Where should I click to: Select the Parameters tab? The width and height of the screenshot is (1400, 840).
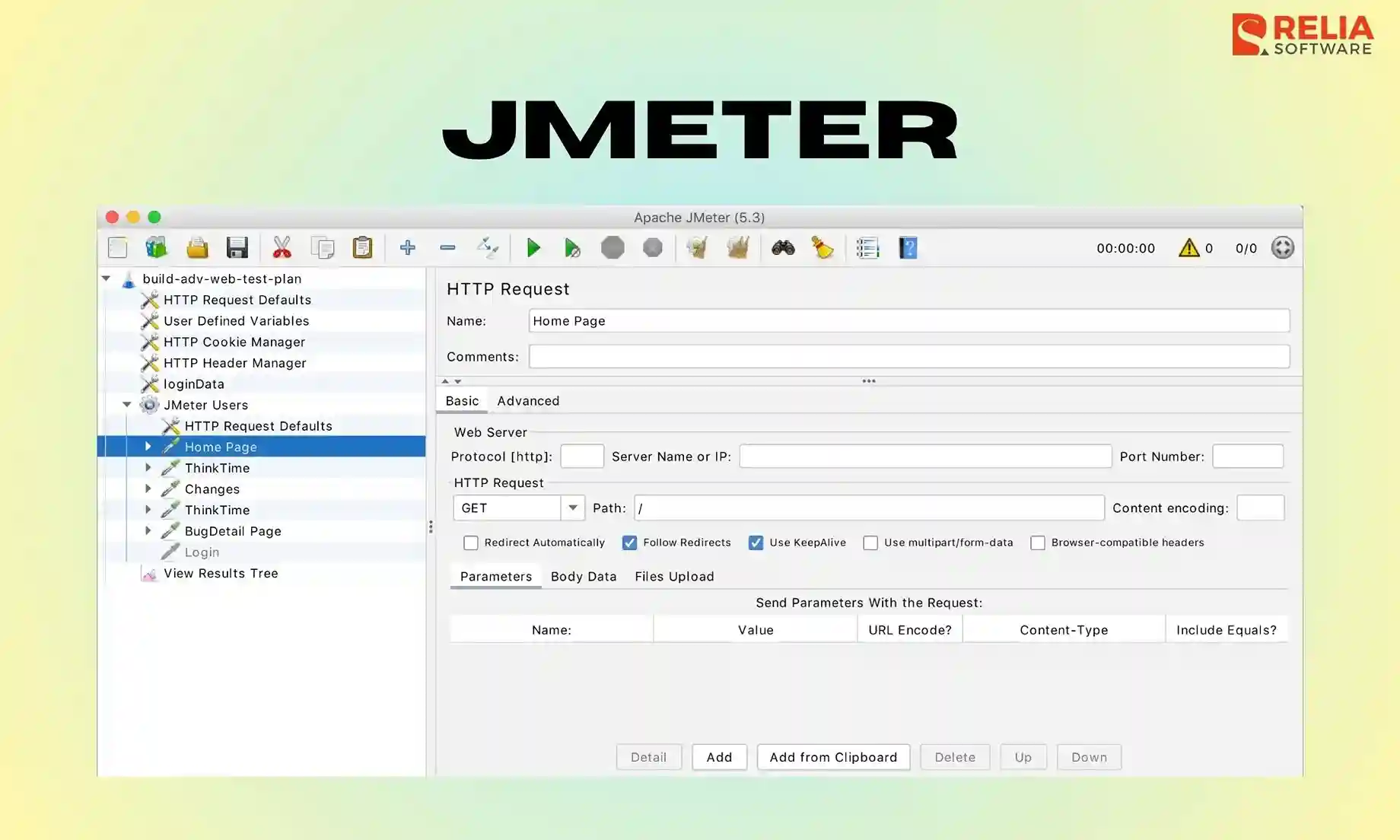(496, 576)
